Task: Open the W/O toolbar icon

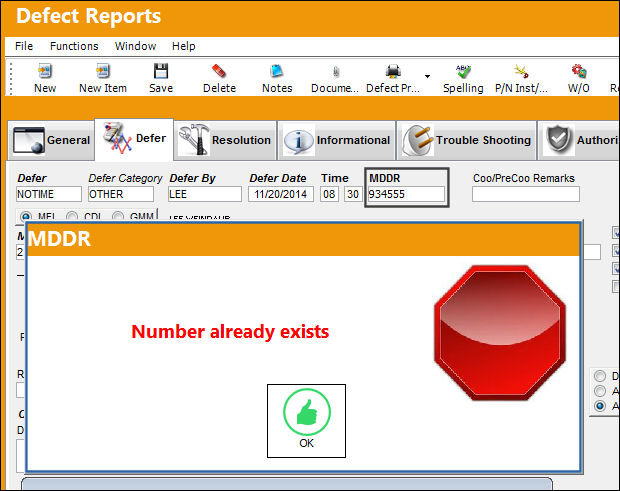Action: coord(579,72)
